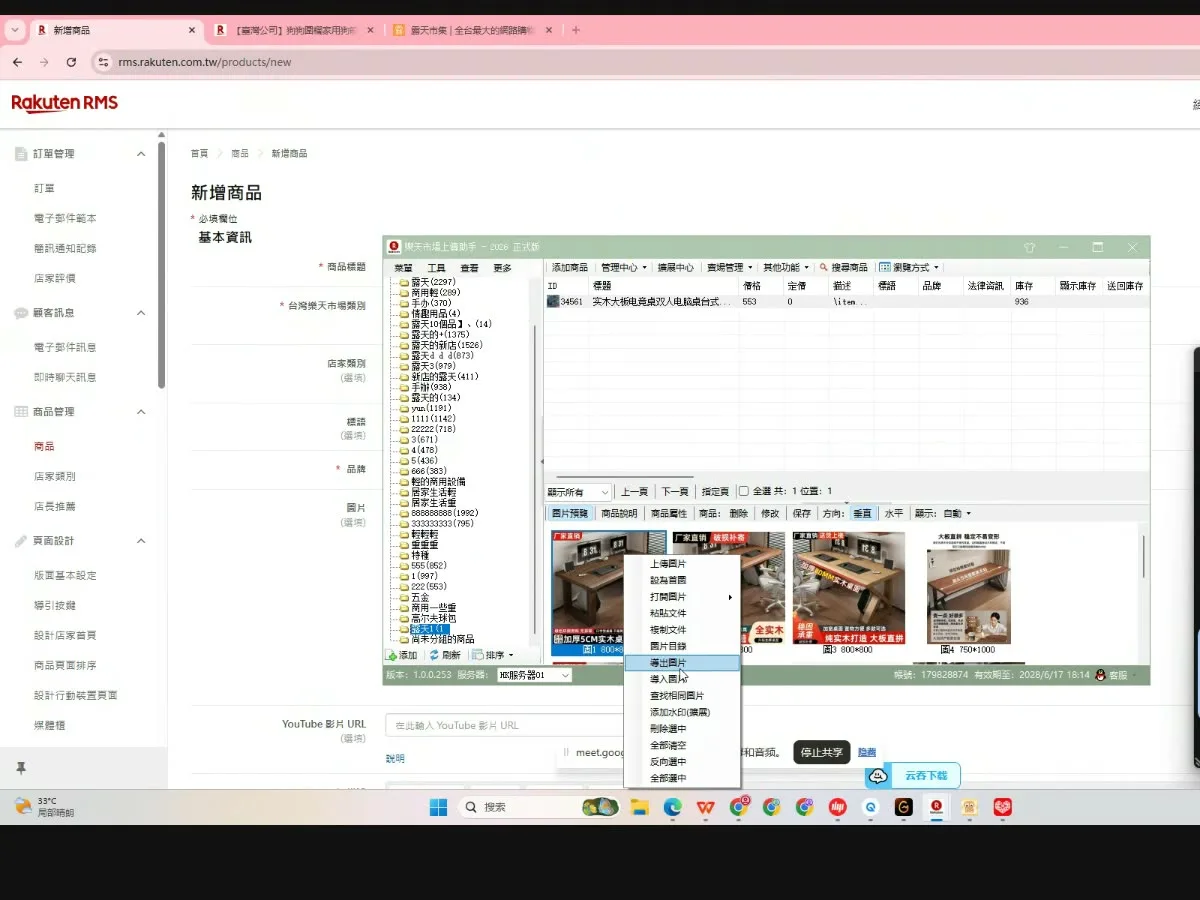The width and height of the screenshot is (1200, 900).
Task: Open the 排序 dropdown below the tree
Action: click(492, 655)
